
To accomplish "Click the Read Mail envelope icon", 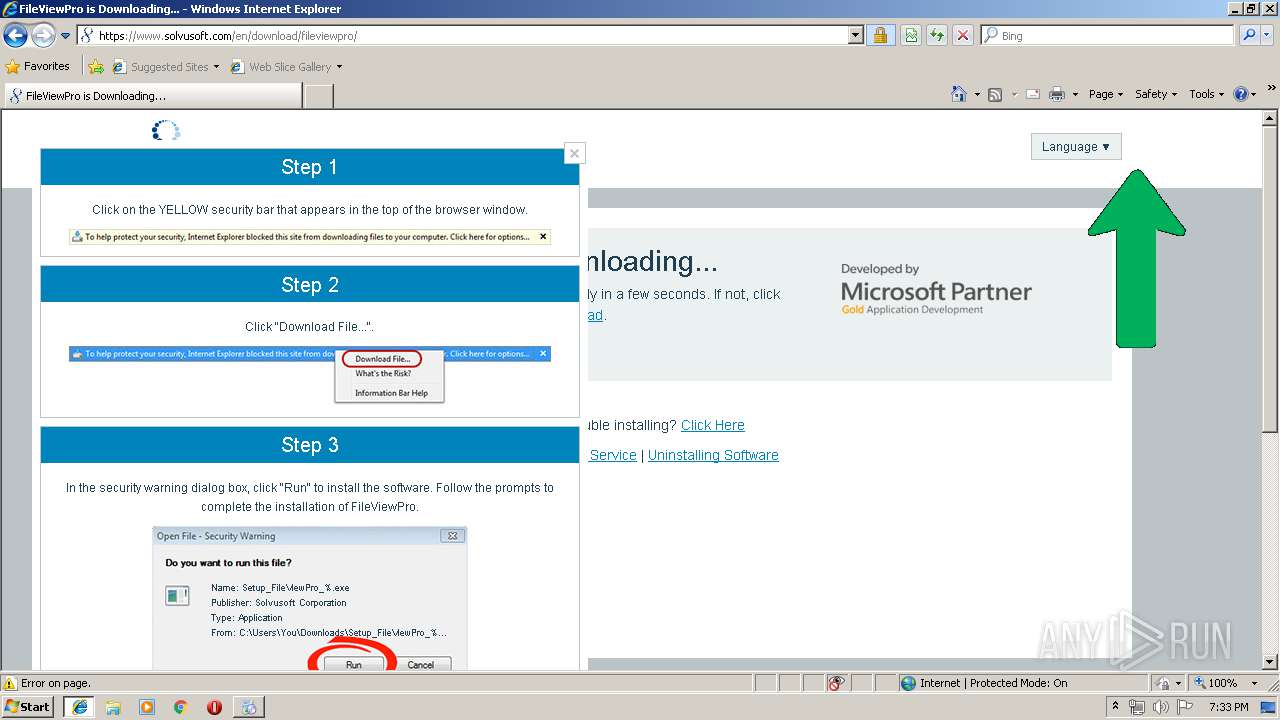I will pyautogui.click(x=1033, y=94).
